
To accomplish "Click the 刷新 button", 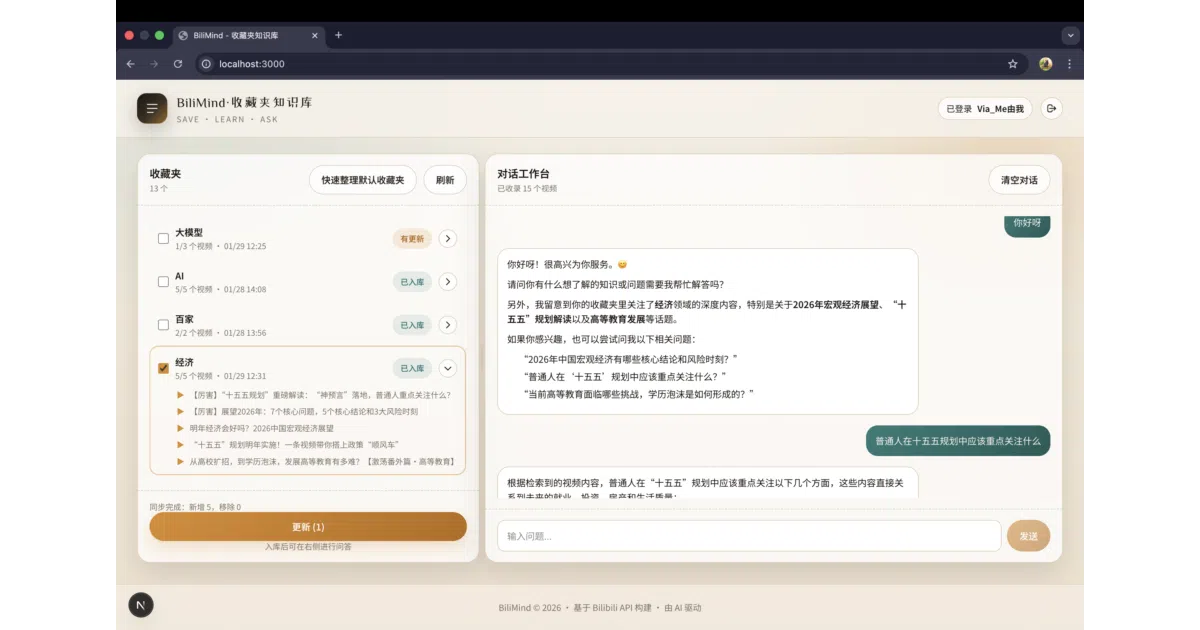I will tap(445, 180).
